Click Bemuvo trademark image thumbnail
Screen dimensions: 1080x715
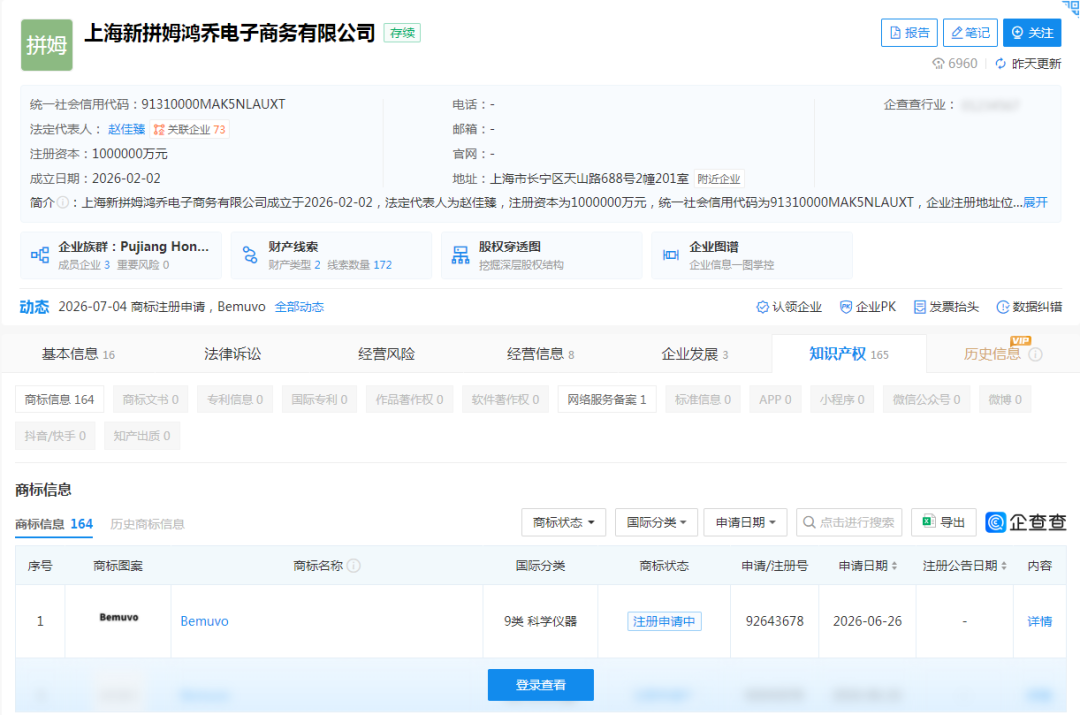pyautogui.click(x=118, y=617)
